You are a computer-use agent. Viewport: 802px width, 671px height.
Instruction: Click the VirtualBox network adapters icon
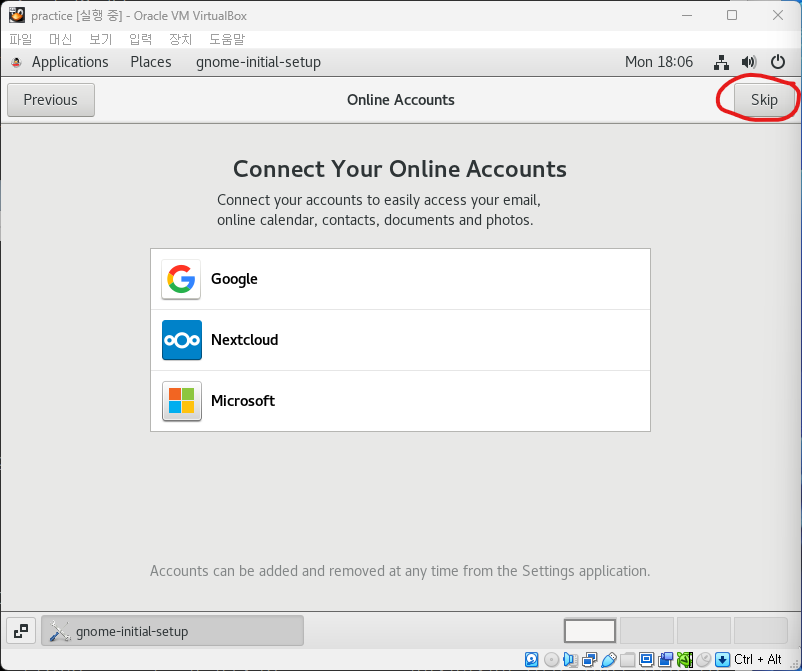[590, 660]
